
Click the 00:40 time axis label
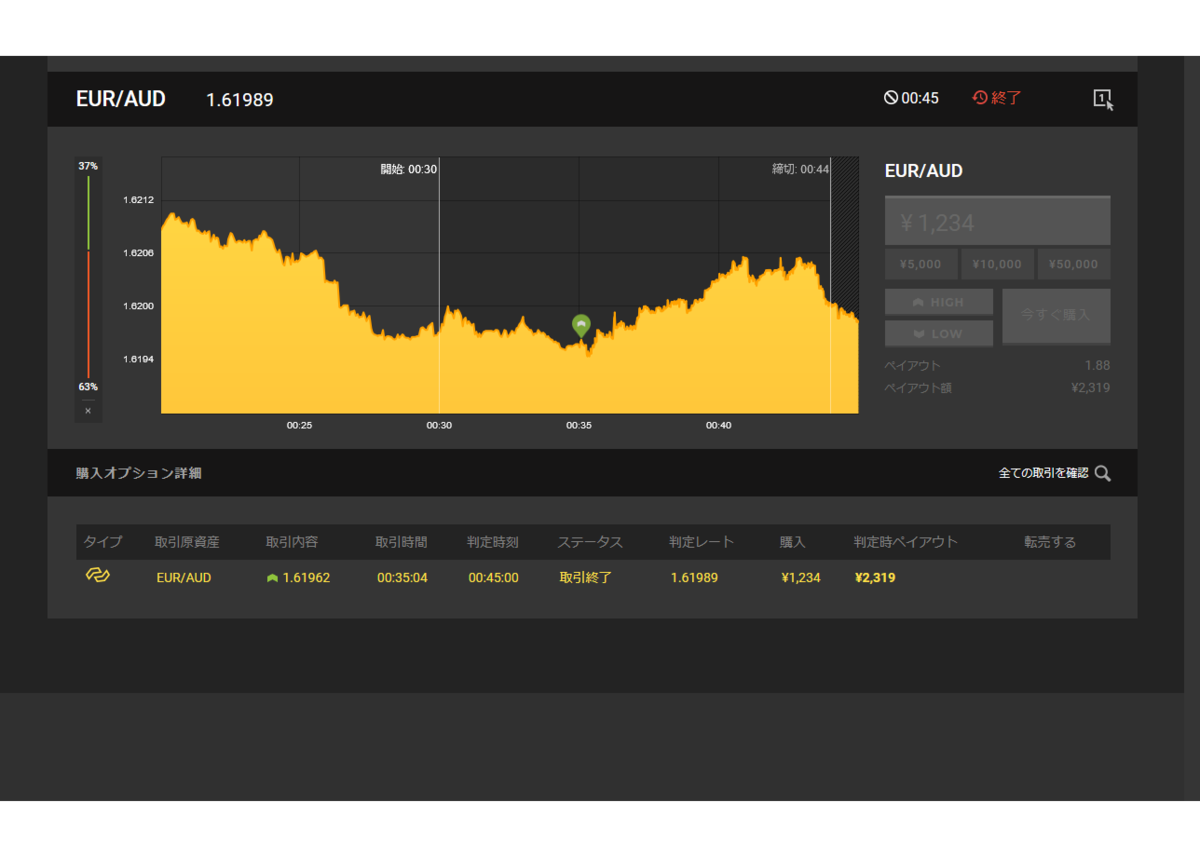tap(718, 425)
